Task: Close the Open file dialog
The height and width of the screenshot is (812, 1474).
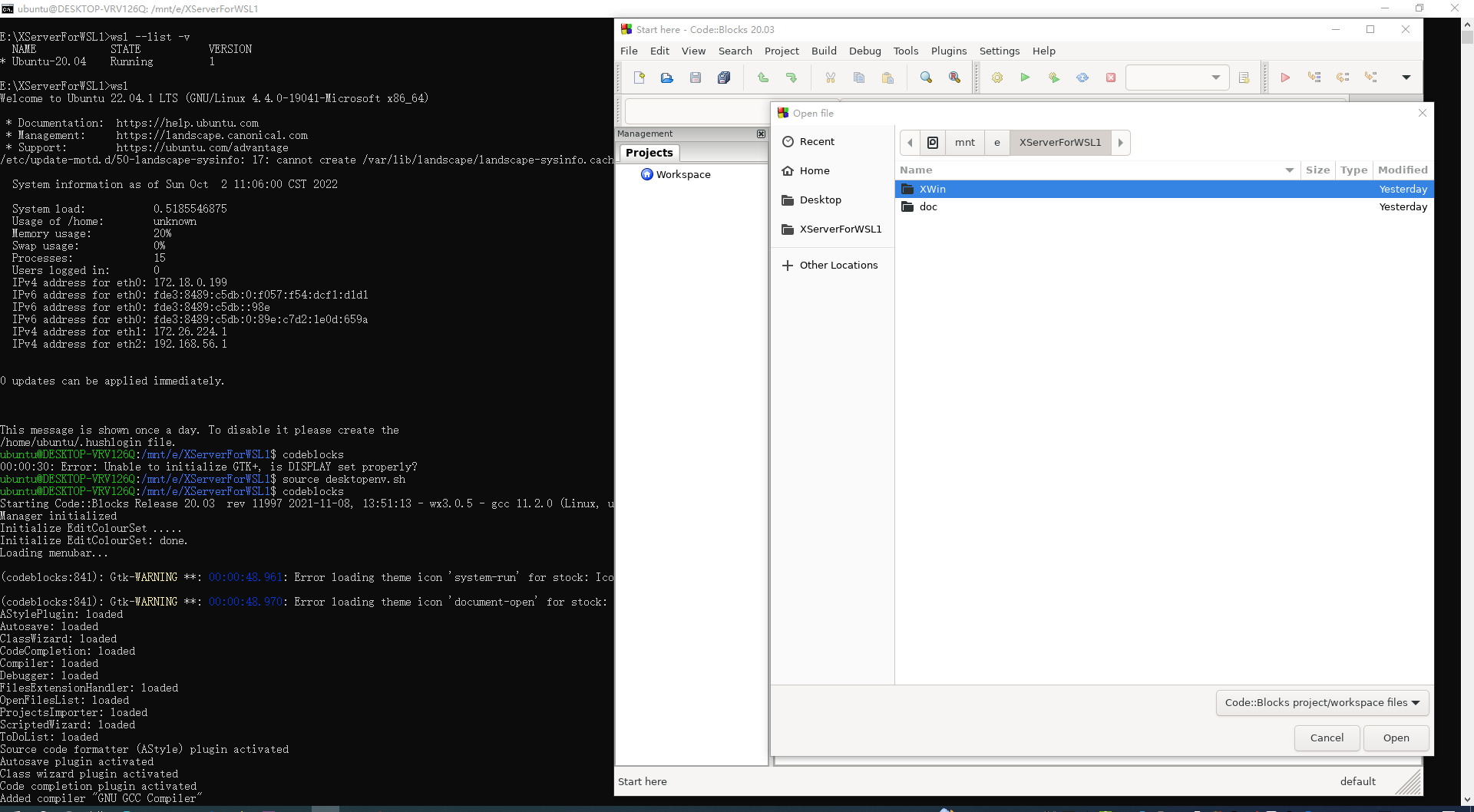Action: coord(1423,113)
